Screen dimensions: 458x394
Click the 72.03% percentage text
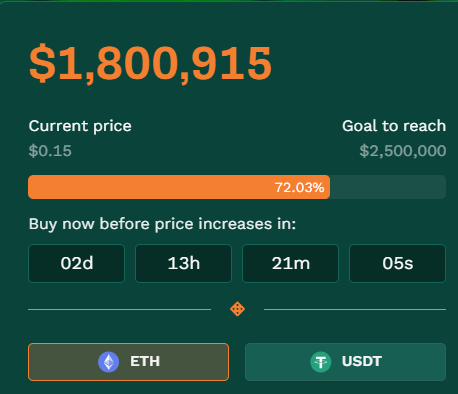click(x=299, y=187)
